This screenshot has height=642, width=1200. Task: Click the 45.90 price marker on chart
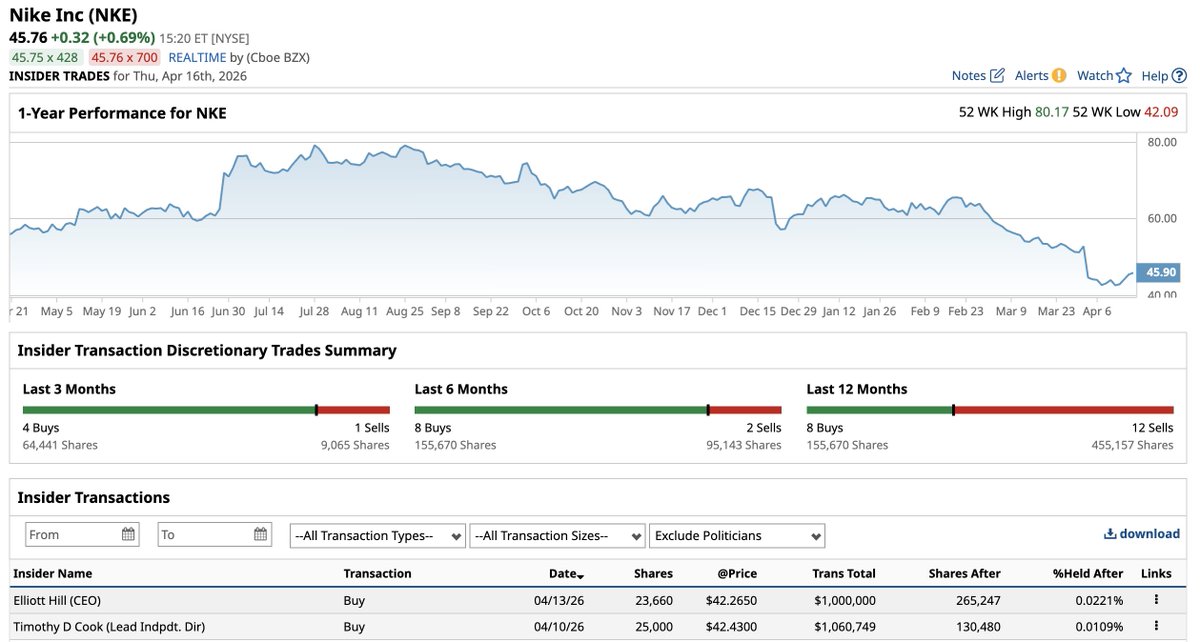pyautogui.click(x=1160, y=272)
